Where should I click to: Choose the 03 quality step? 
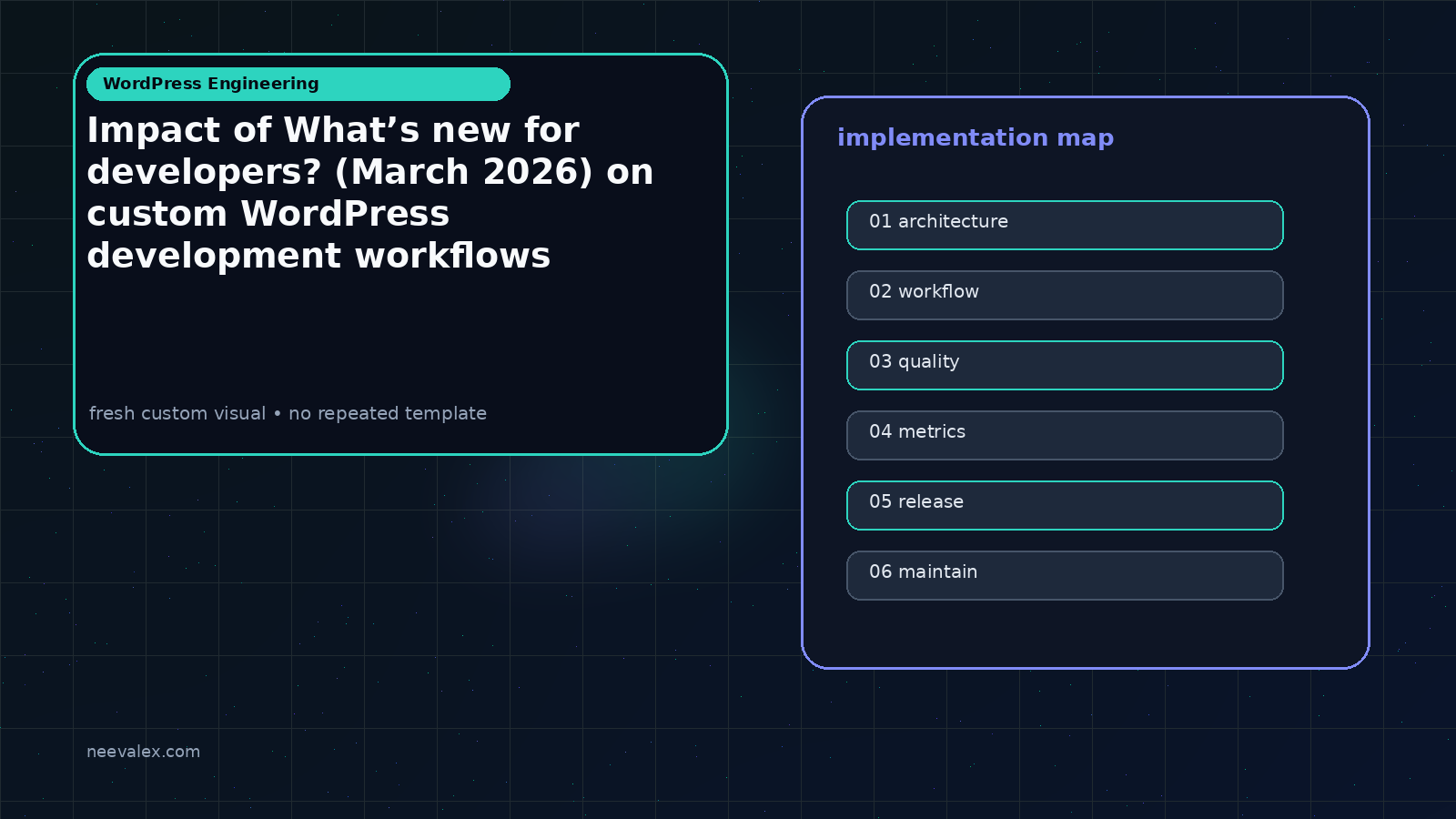[x=1065, y=365]
